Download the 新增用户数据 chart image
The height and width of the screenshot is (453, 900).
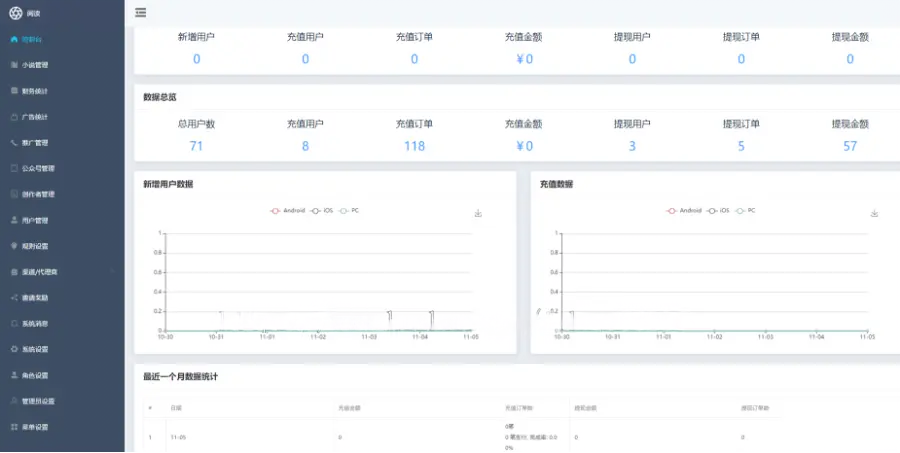[x=478, y=214]
